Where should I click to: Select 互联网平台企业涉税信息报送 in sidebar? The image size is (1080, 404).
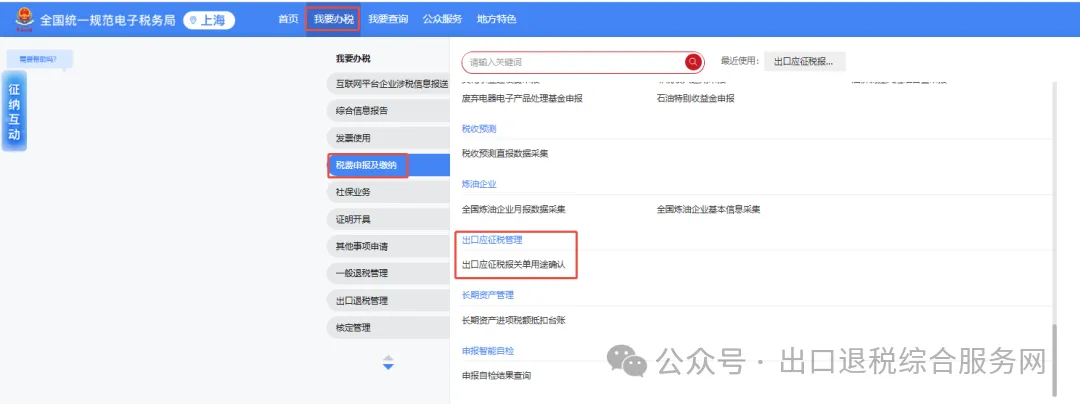coord(388,83)
